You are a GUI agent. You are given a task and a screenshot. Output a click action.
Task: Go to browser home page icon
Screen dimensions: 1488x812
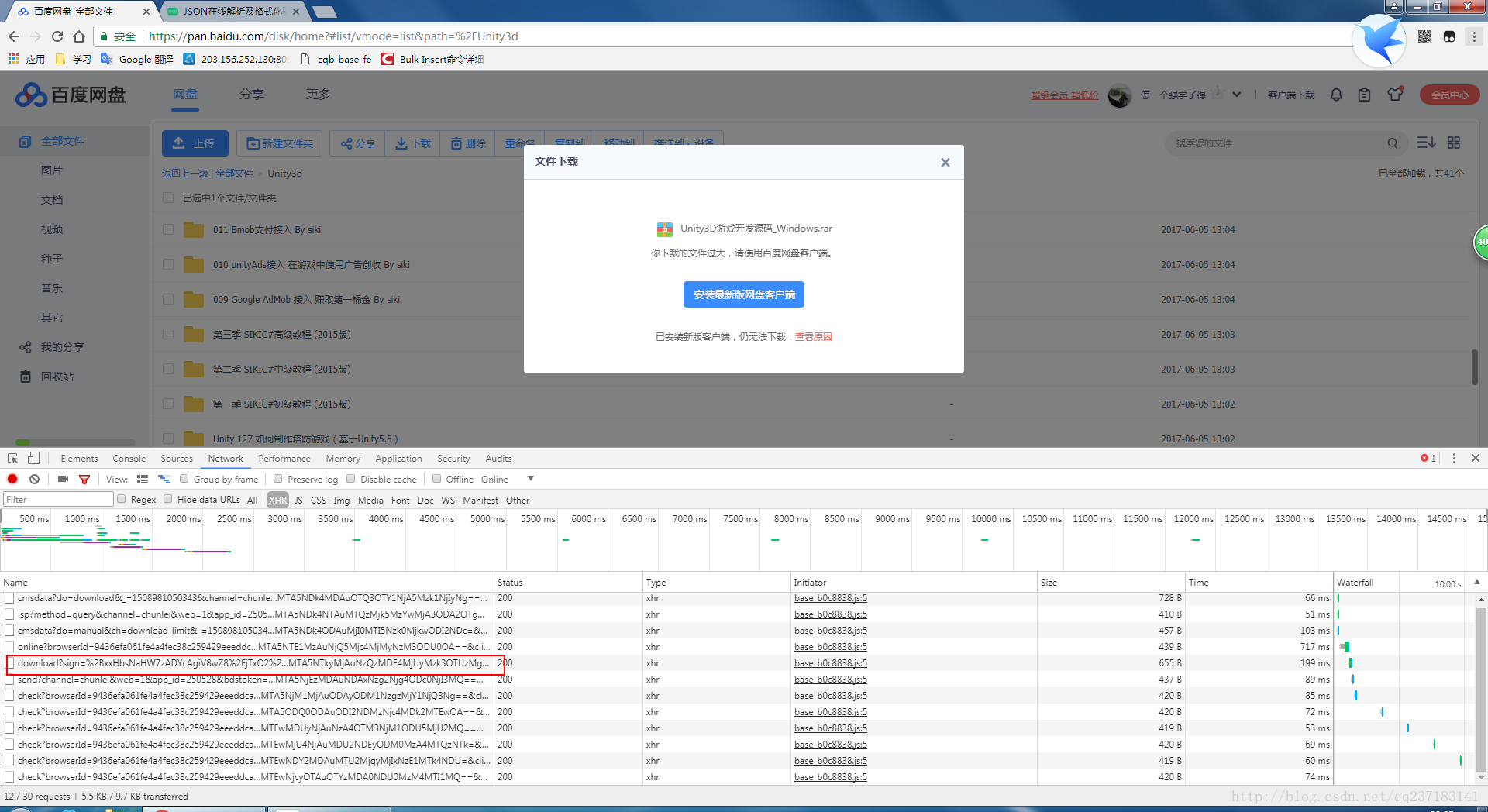pos(79,36)
